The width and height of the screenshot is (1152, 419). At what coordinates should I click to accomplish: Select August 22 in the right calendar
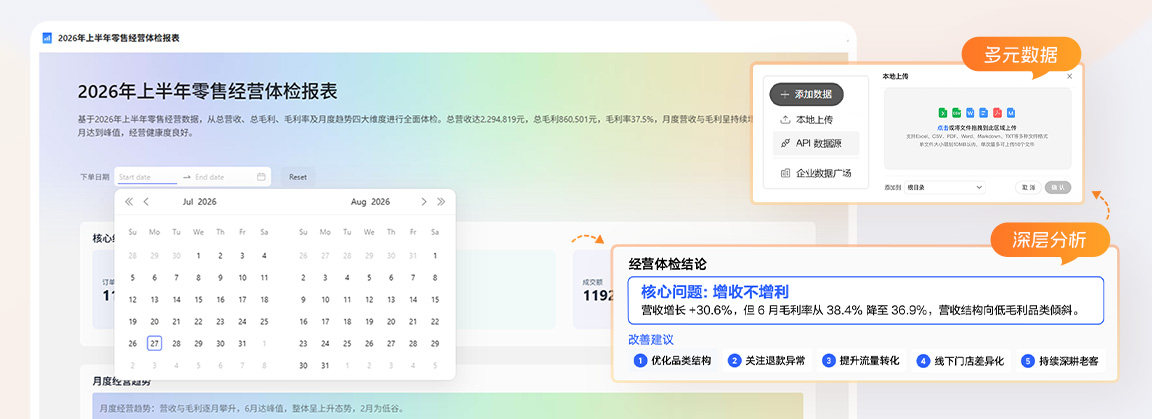pos(435,321)
